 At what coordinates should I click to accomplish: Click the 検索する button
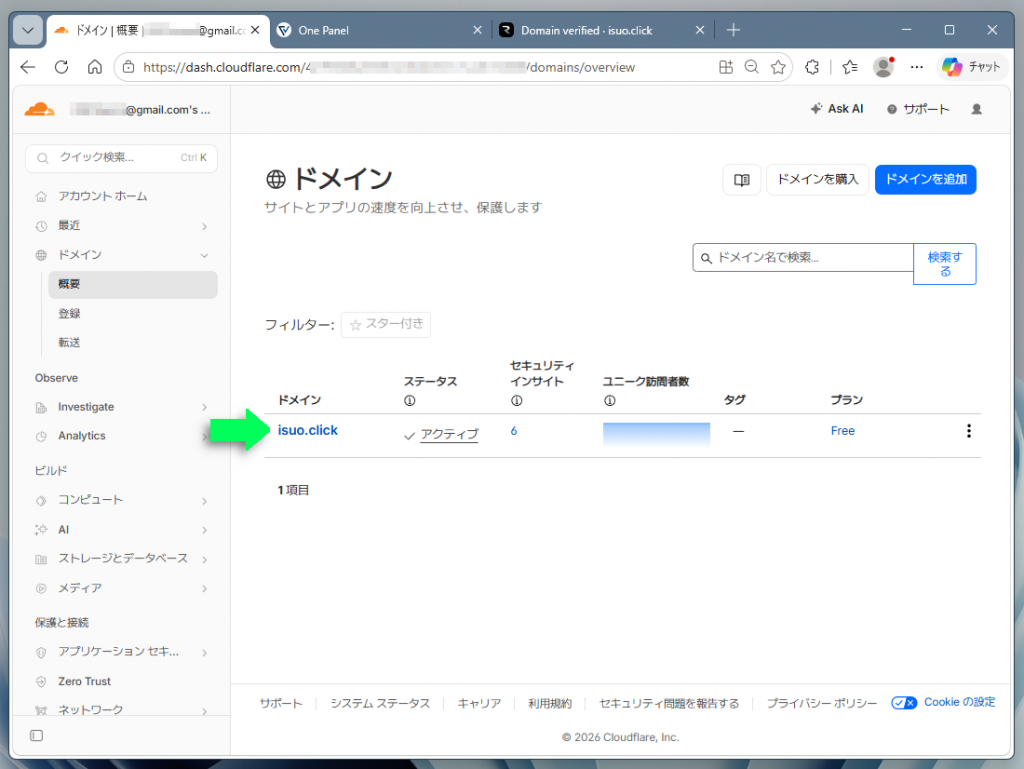(944, 264)
